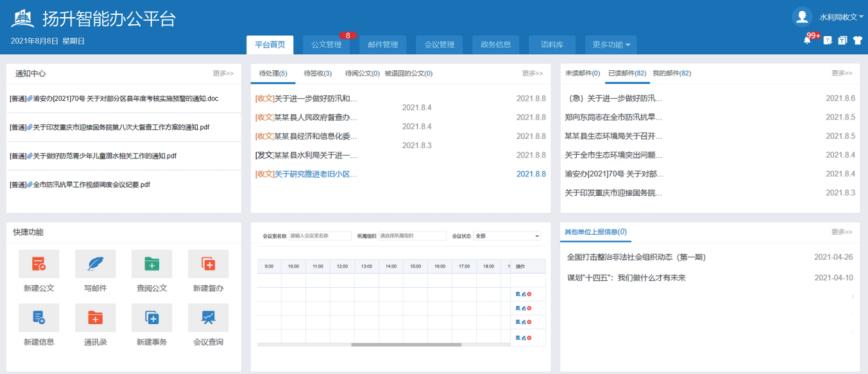Image resolution: width=868 pixels, height=374 pixels.
Task: Open notifications bell with 99+ badge
Action: pyautogui.click(x=807, y=40)
